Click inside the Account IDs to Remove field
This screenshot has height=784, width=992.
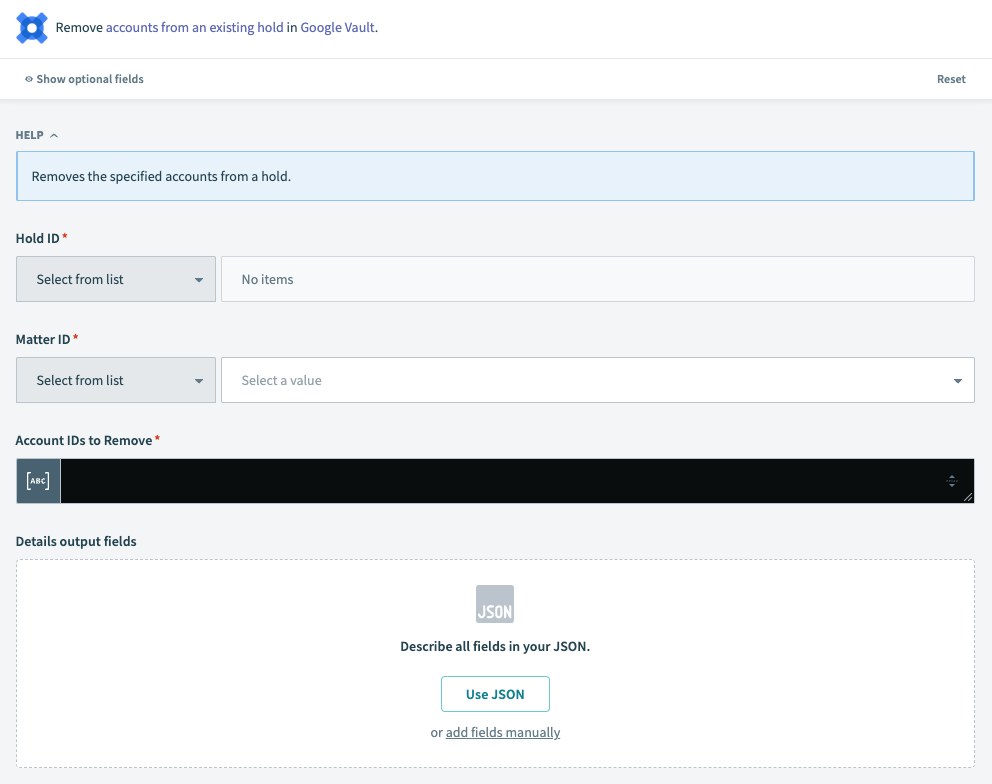click(500, 480)
